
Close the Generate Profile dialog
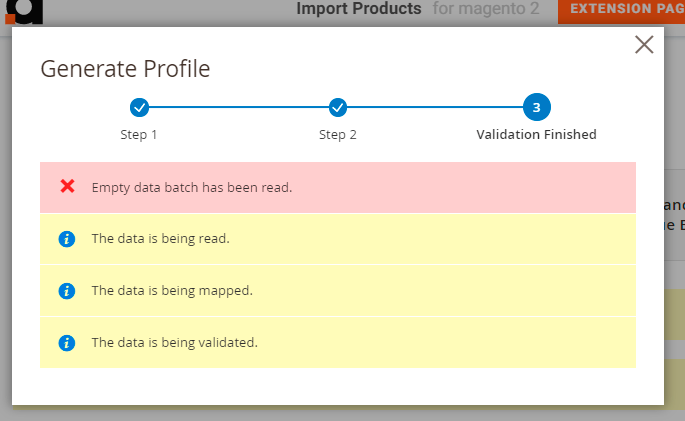pos(644,44)
